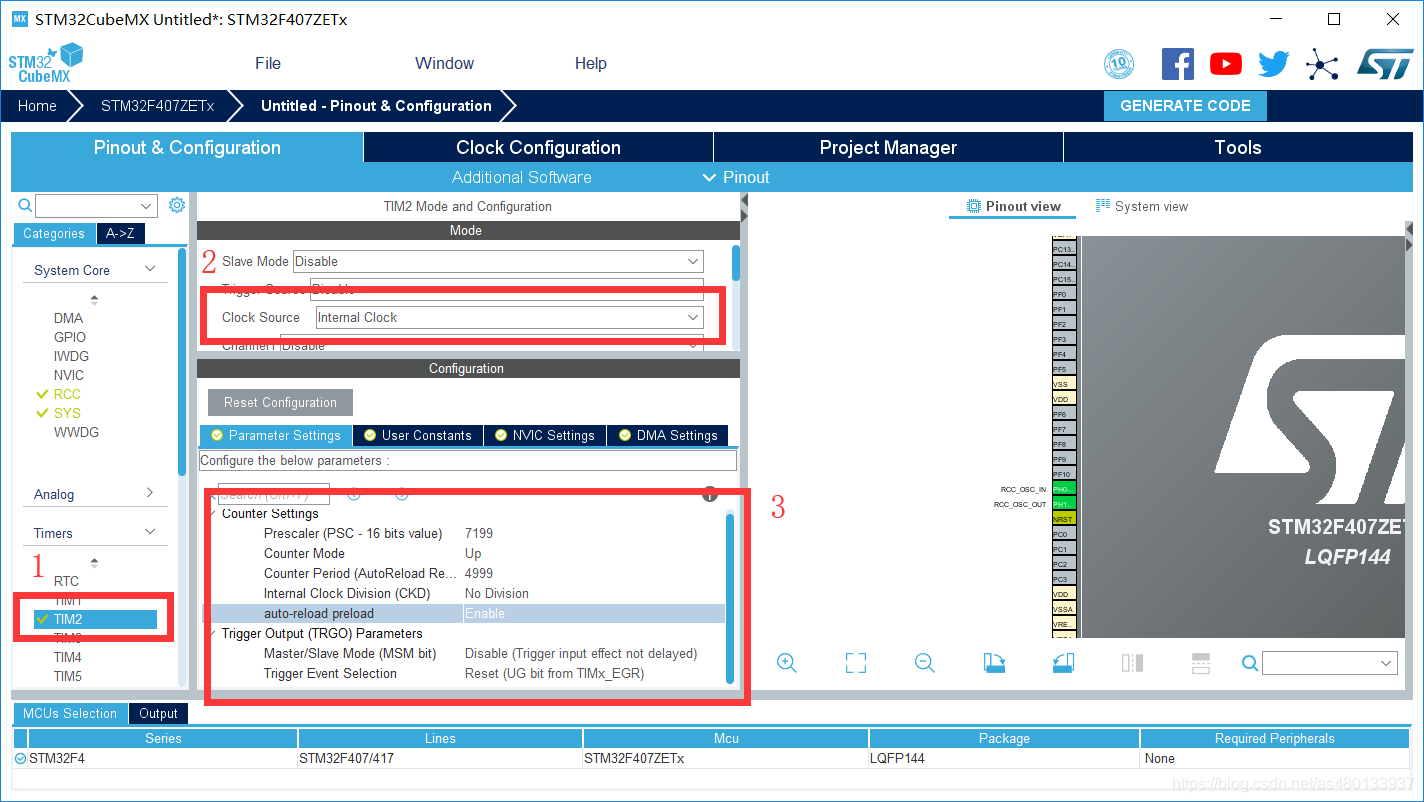
Task: Select GPIO under System Core
Action: pyautogui.click(x=70, y=337)
